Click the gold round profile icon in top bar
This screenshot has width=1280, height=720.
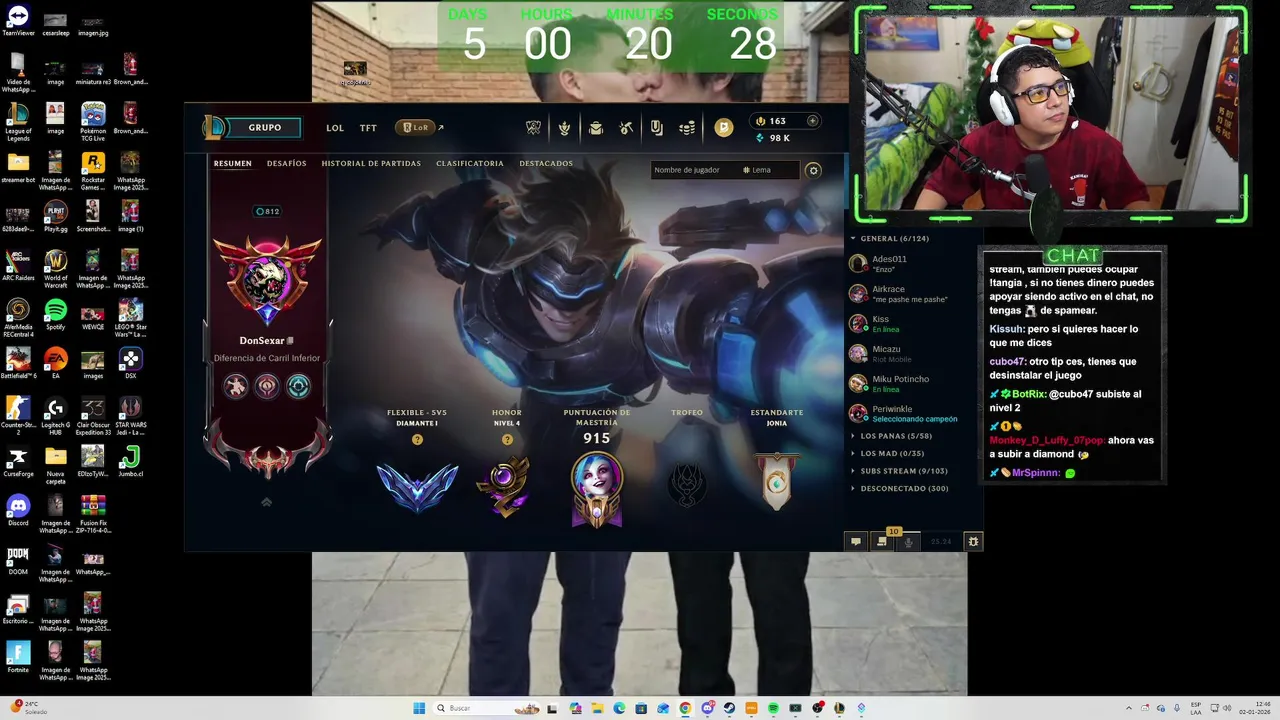pyautogui.click(x=724, y=127)
